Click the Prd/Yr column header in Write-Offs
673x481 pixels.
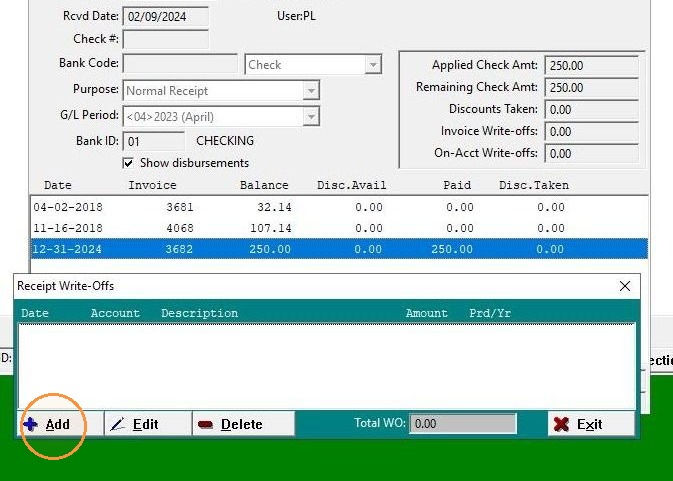(x=490, y=313)
